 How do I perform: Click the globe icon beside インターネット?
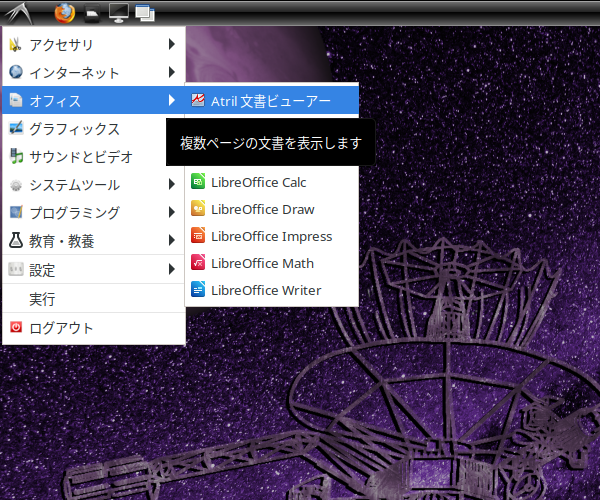click(16, 72)
